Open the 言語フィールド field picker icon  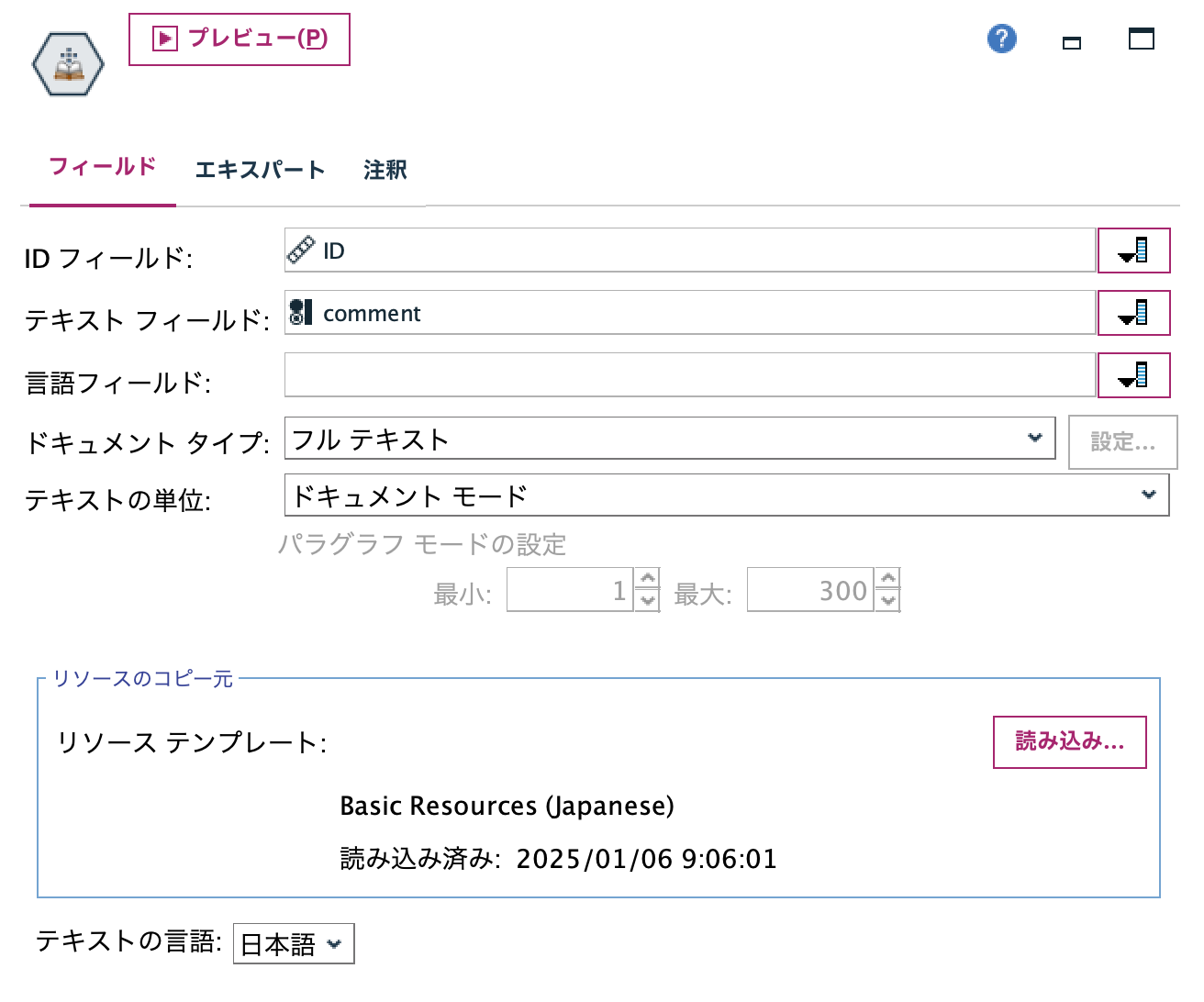pyautogui.click(x=1134, y=374)
